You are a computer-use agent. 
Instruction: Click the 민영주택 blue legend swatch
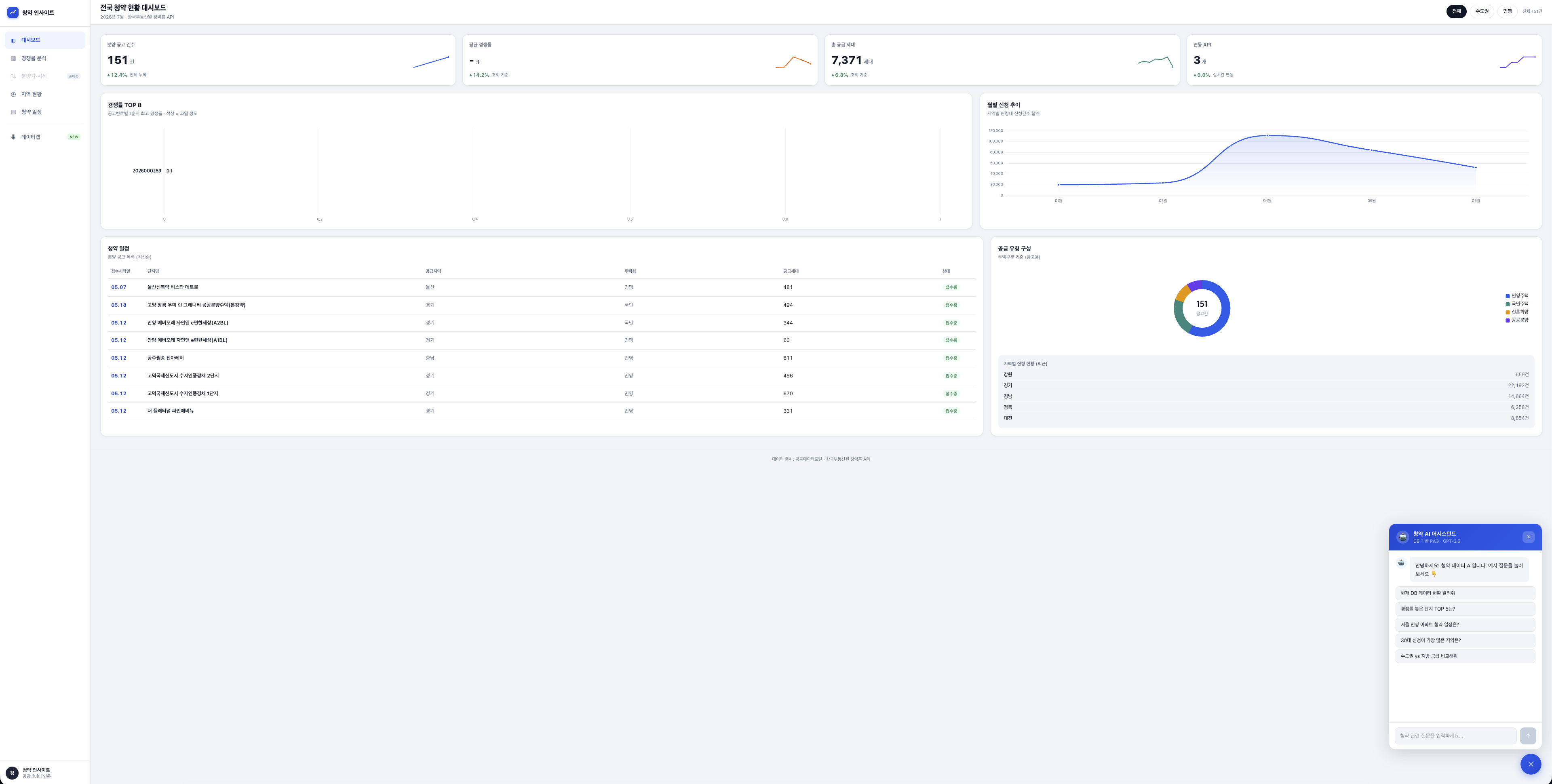tap(1508, 296)
